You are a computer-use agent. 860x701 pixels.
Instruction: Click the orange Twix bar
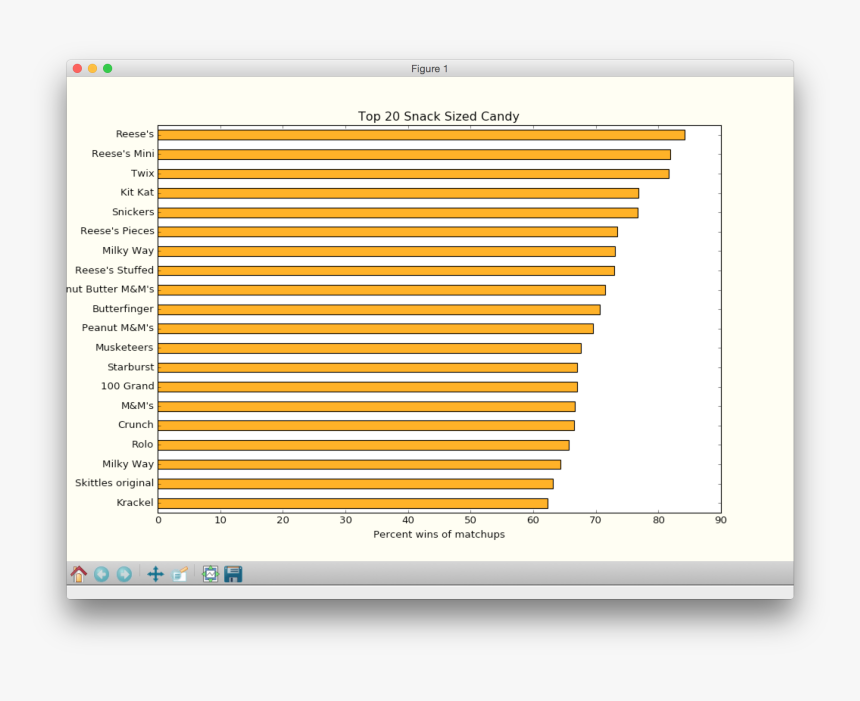tap(412, 174)
